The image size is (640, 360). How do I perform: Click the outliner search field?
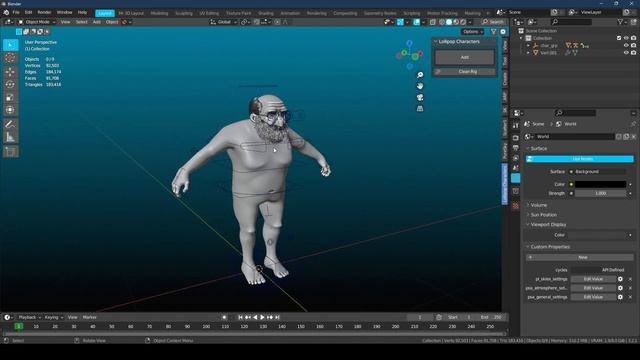[x=571, y=22]
